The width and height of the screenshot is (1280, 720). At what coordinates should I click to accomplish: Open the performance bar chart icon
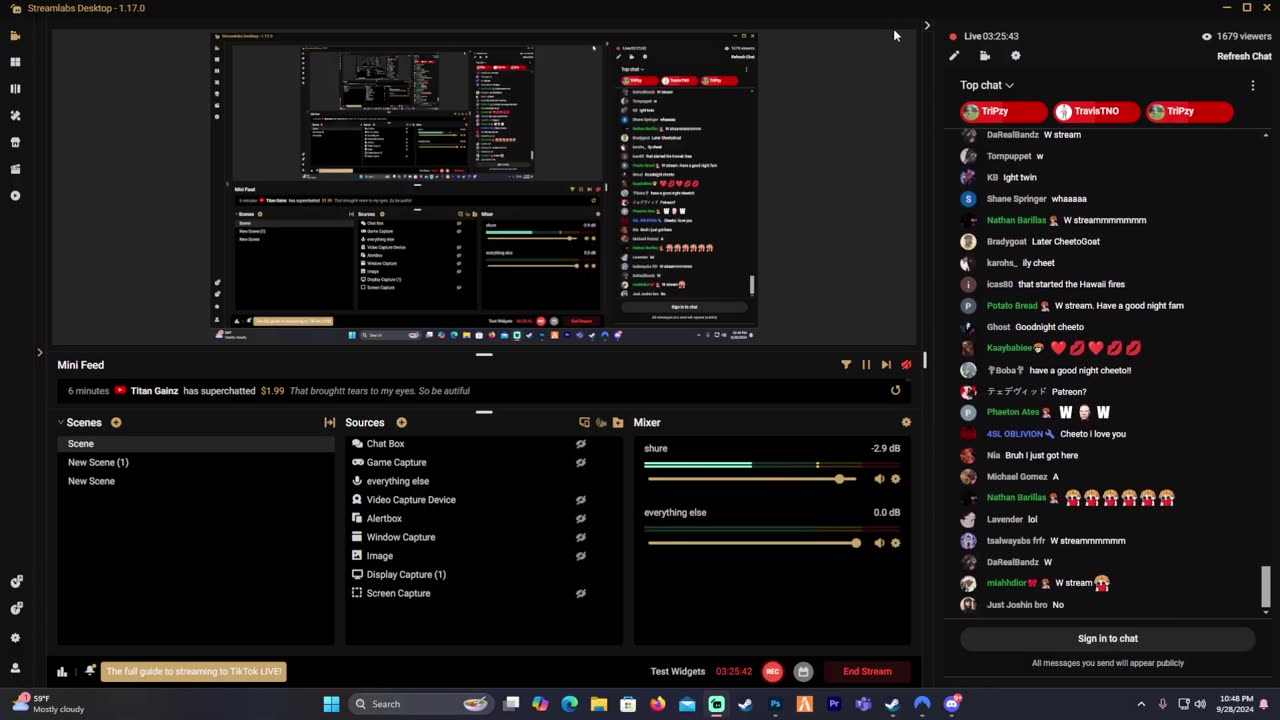[x=62, y=672]
